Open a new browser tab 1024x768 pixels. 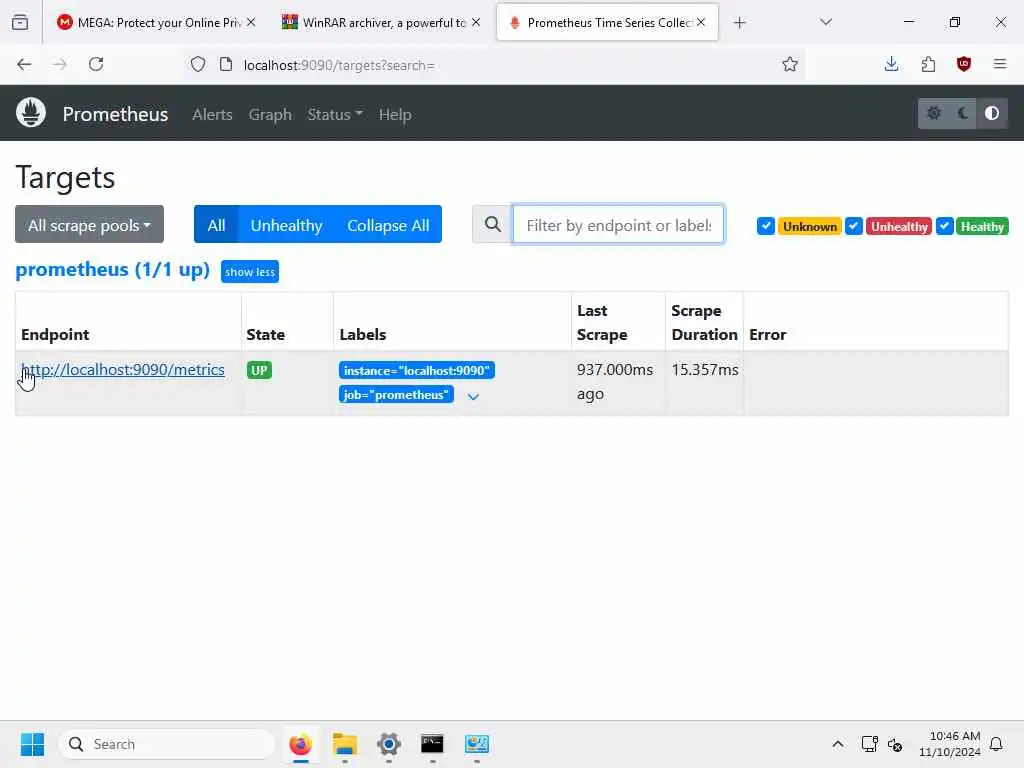[739, 23]
